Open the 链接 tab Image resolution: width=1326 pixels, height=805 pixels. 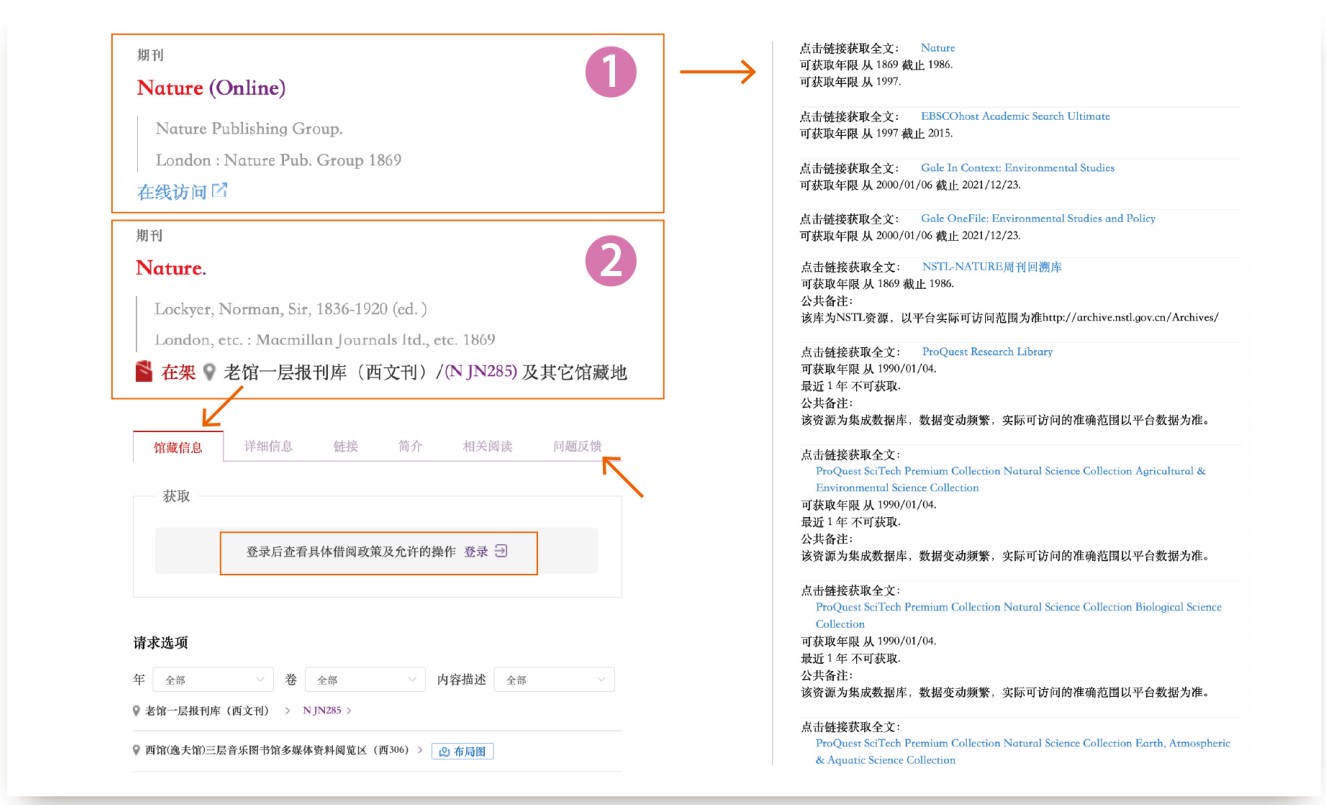[x=346, y=446]
